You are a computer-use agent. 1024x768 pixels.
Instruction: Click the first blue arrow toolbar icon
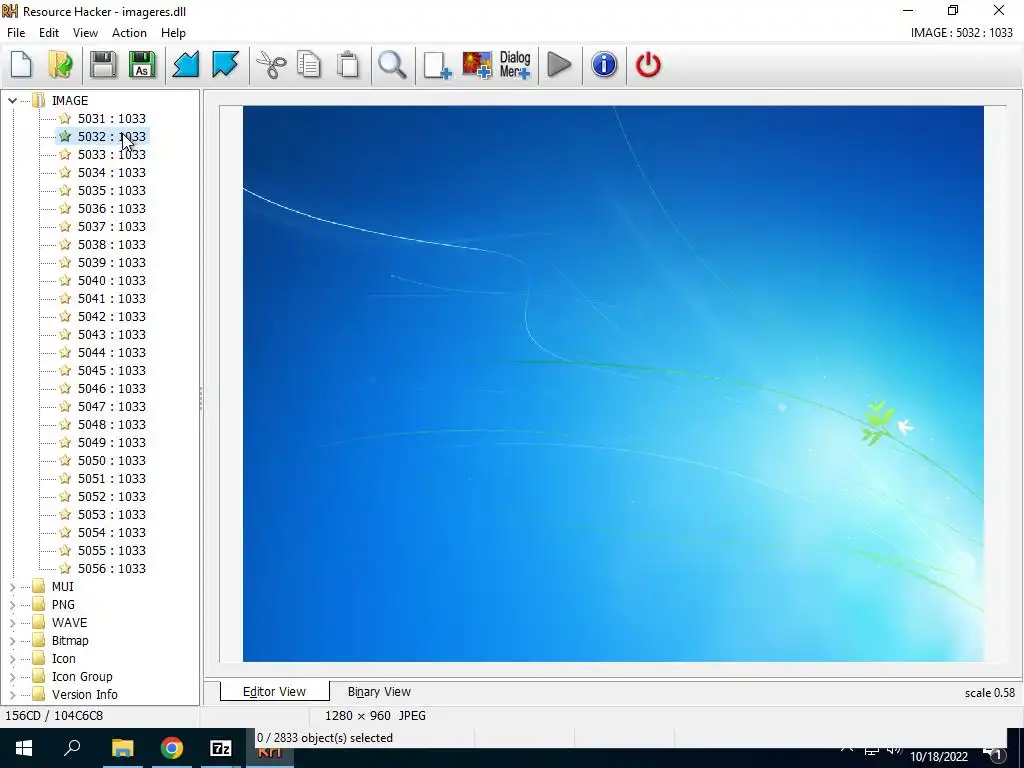(185, 65)
